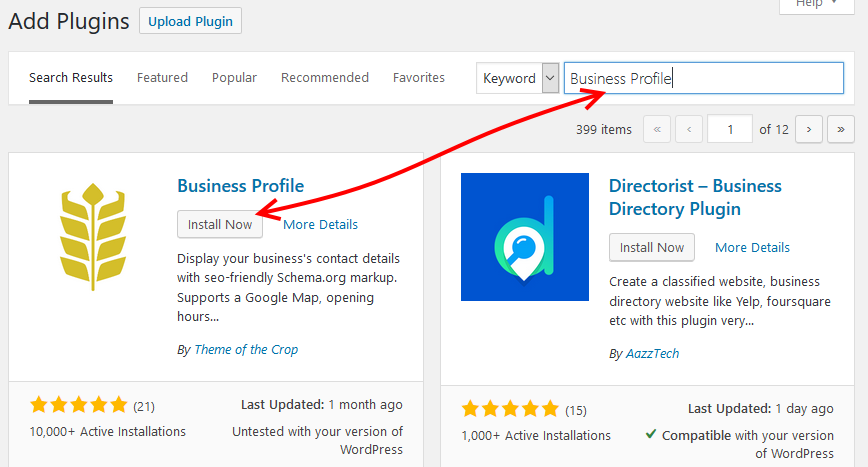Screen dimensions: 868x467
Task: Click the (21) rating count
Action: coord(144,407)
